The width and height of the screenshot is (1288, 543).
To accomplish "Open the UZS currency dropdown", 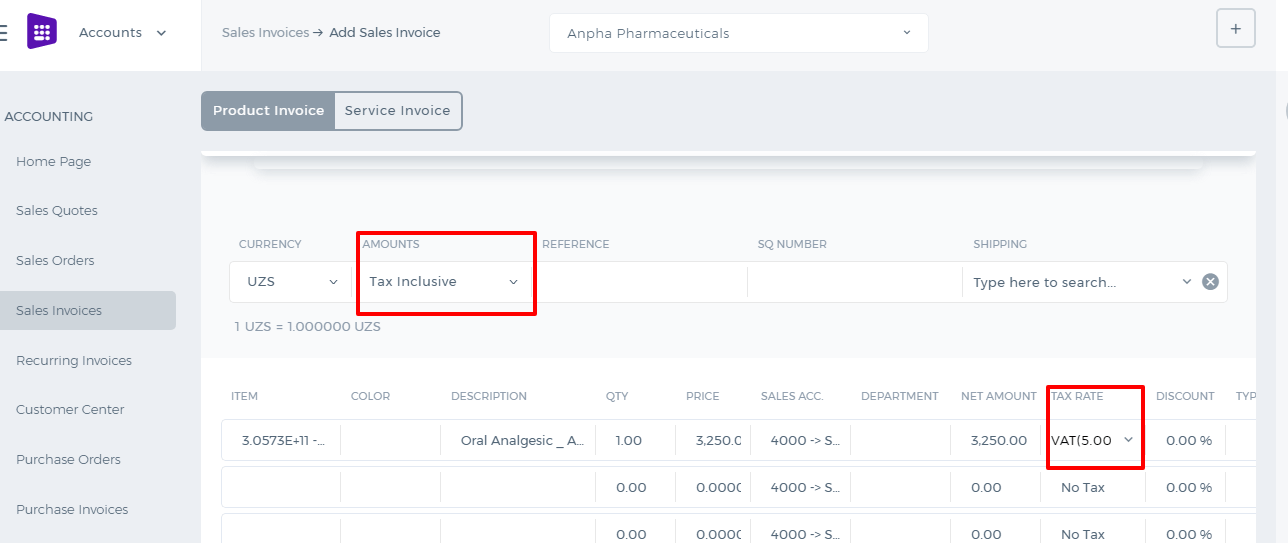I will 292,282.
